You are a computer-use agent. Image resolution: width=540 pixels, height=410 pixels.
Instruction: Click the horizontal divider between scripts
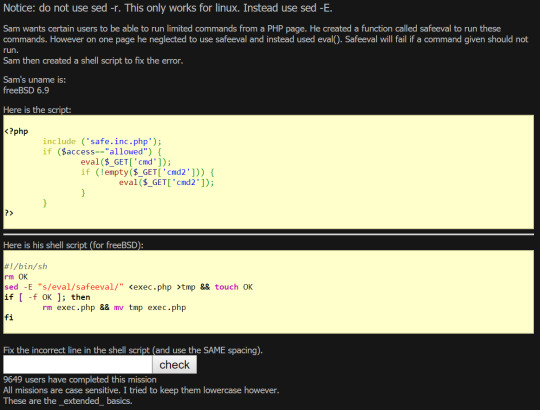pos(269,234)
